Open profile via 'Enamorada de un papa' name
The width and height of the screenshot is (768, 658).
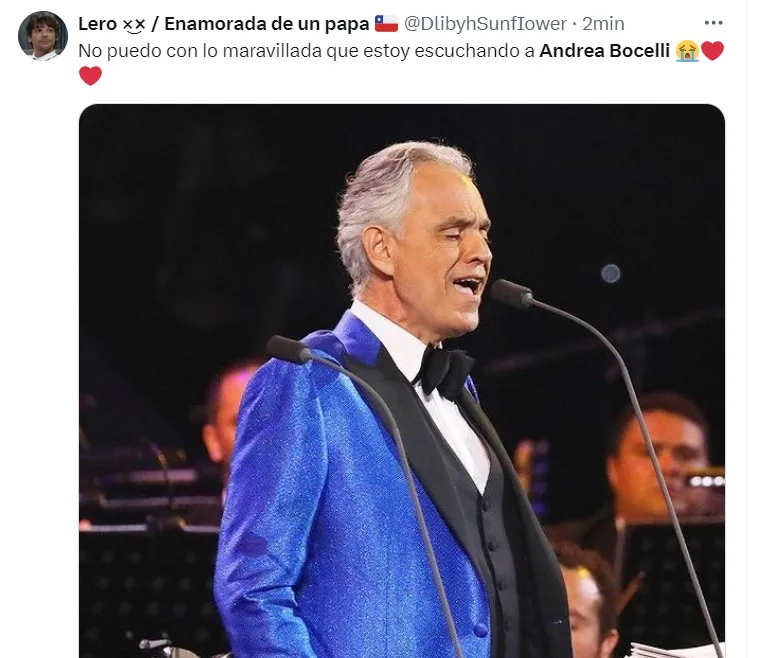266,24
